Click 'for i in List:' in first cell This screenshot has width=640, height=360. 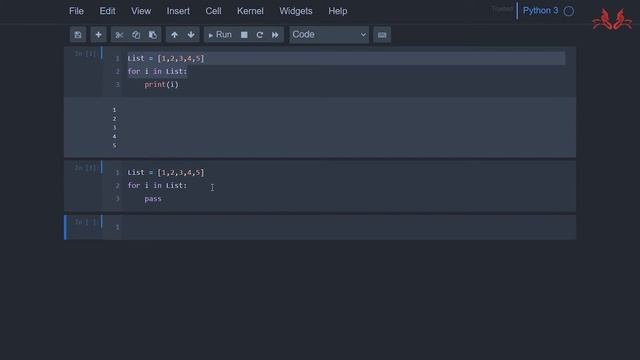pos(157,71)
